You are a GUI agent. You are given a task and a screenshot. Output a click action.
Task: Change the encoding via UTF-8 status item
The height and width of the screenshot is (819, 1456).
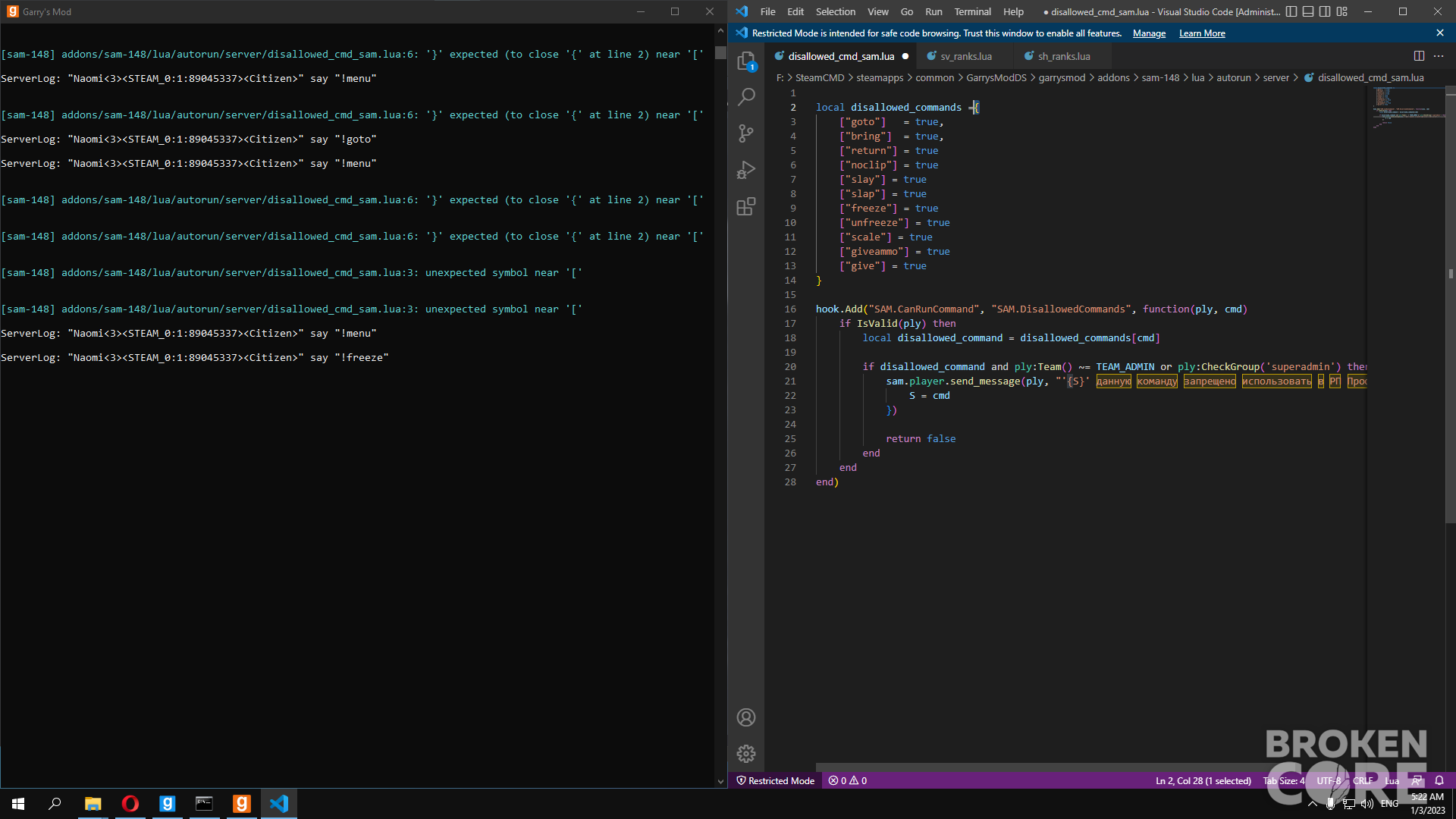(x=1329, y=780)
